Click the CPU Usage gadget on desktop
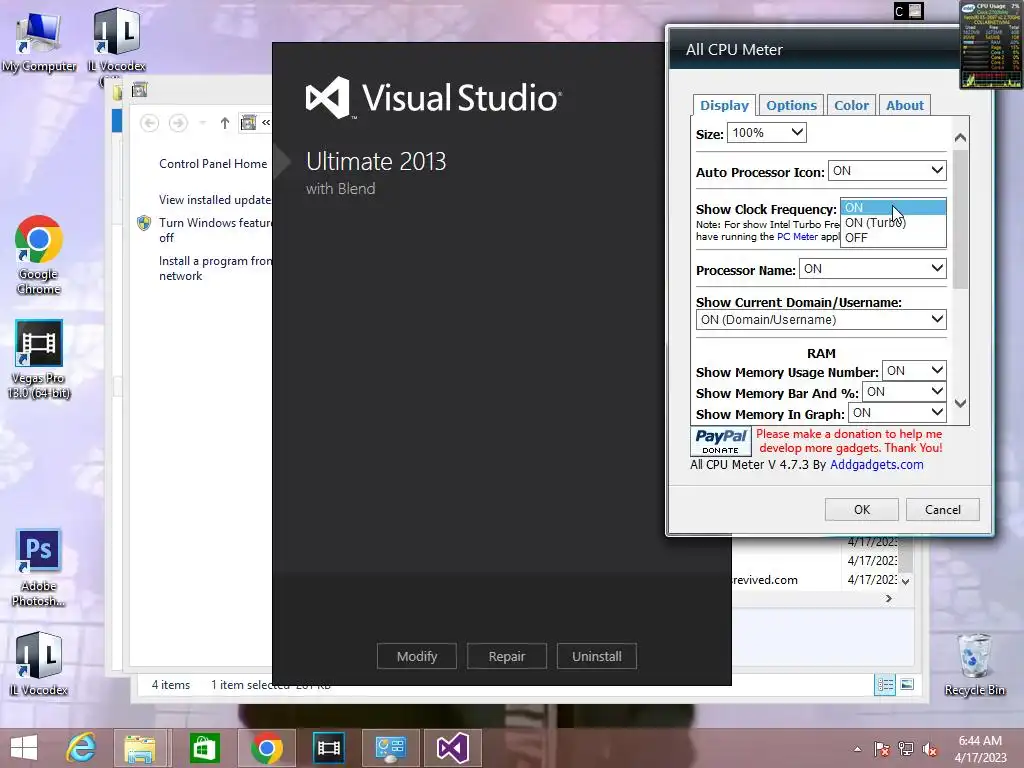 point(991,44)
